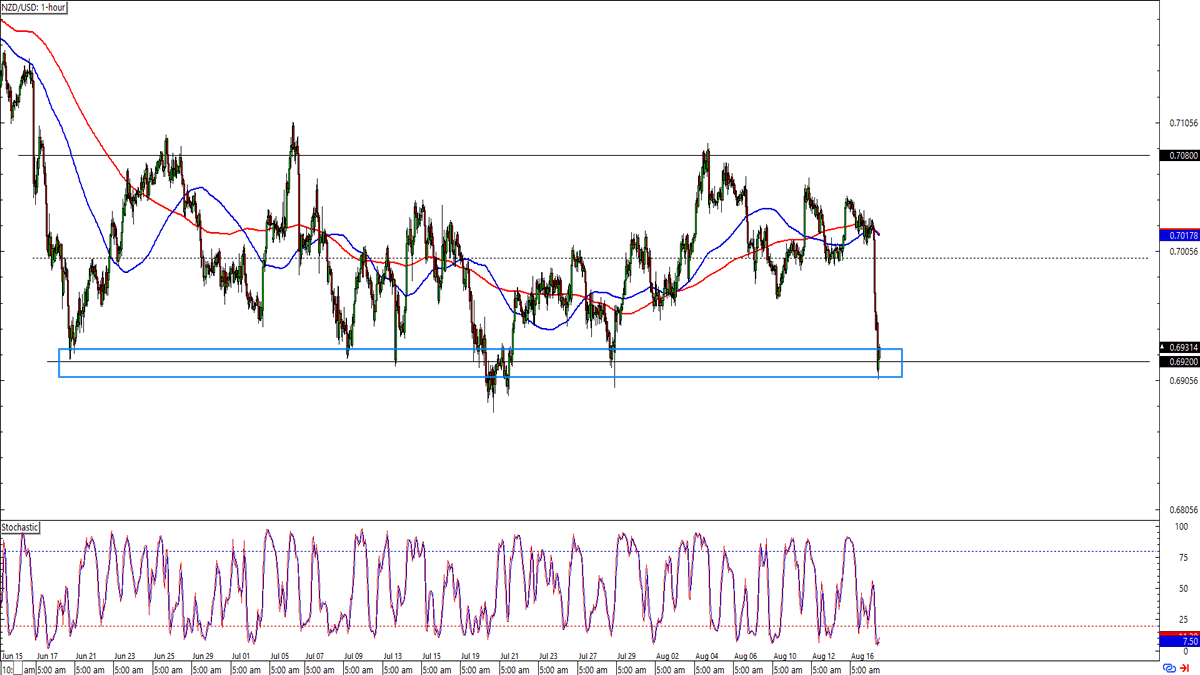Click the Jun 15 date label
Image resolution: width=1200 pixels, height=675 pixels.
point(12,657)
